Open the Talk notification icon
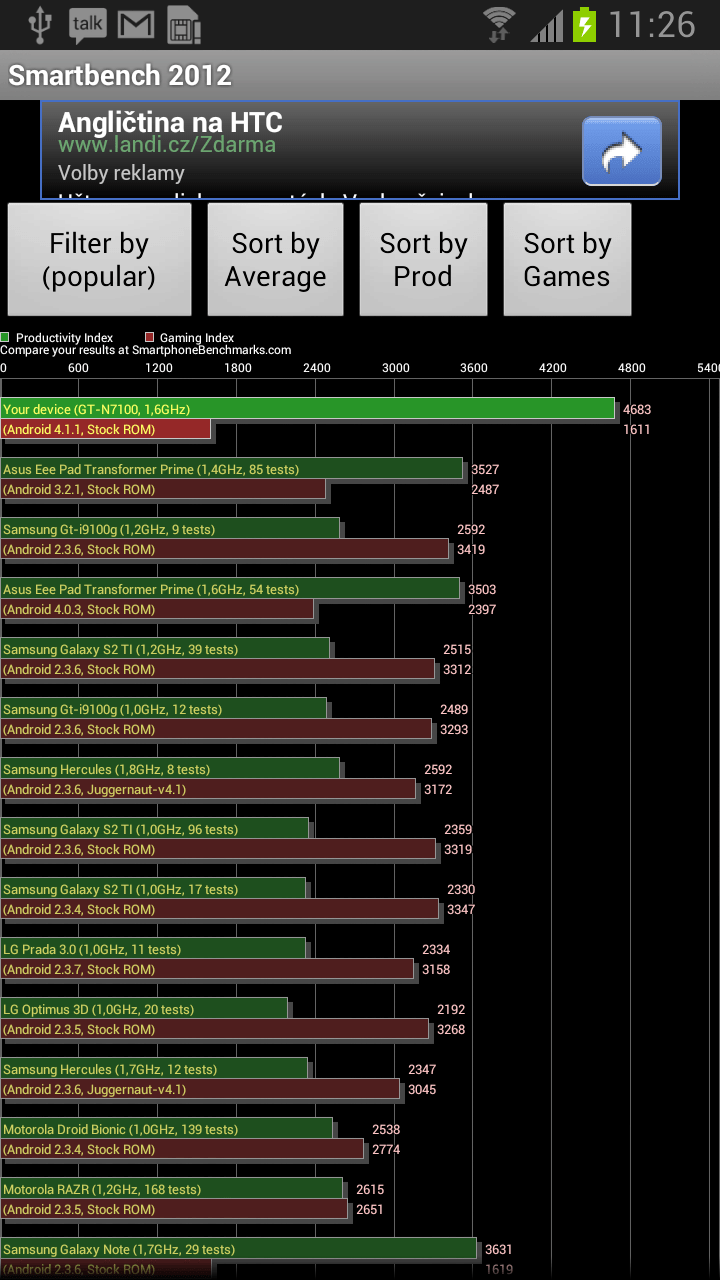This screenshot has width=720, height=1280. coord(88,25)
